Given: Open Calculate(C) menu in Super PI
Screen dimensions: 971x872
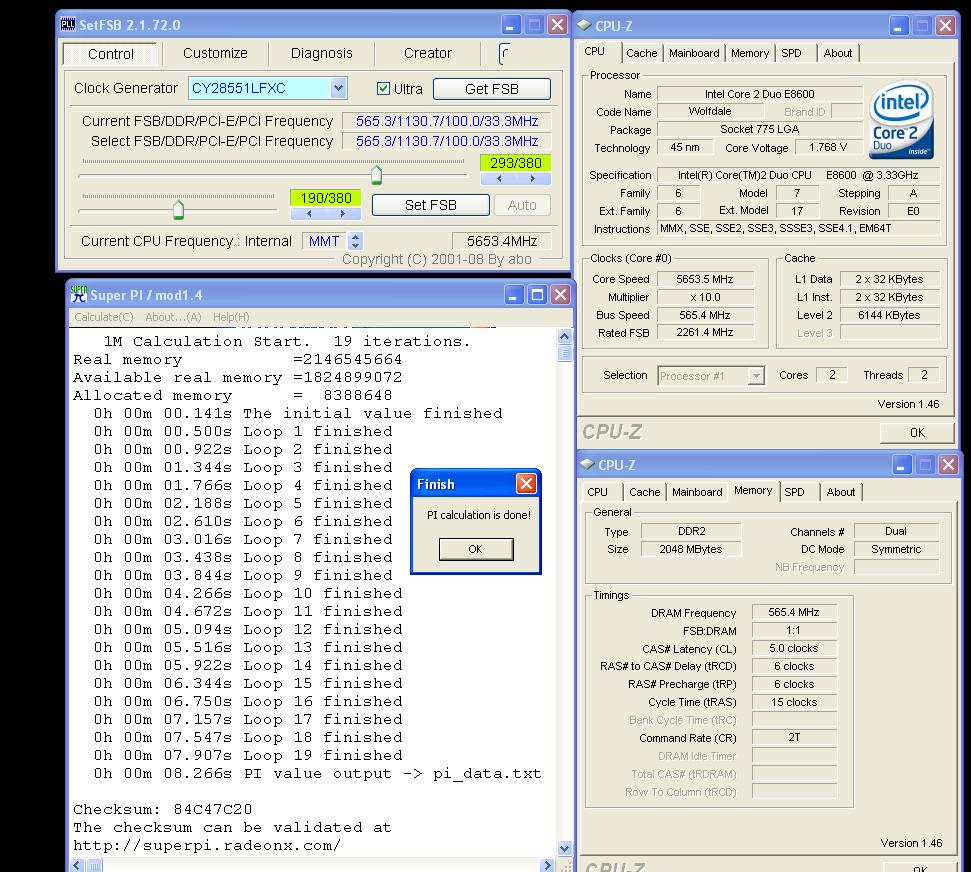Looking at the screenshot, I should tap(103, 317).
